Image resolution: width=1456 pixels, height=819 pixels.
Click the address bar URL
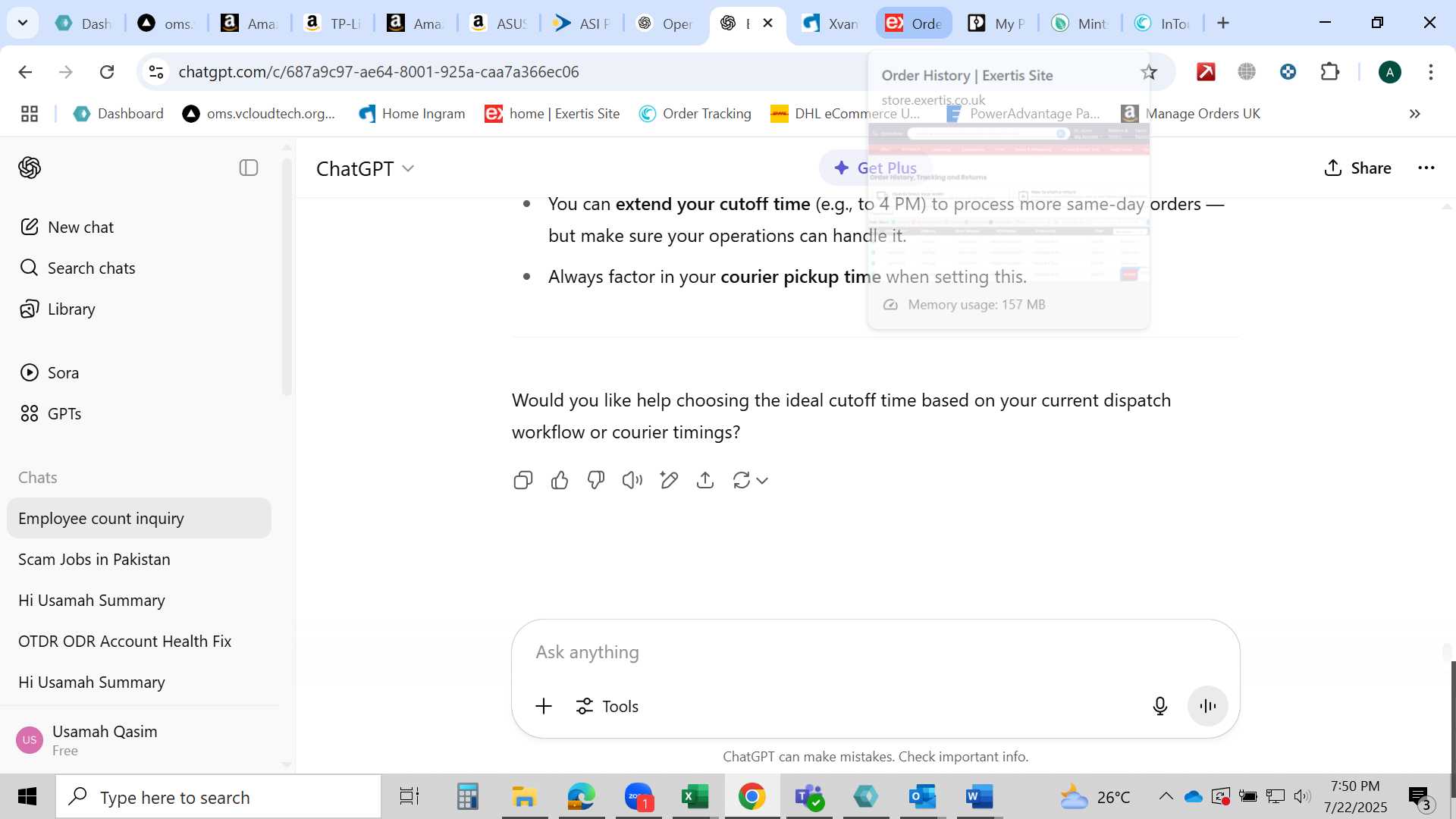tap(378, 71)
